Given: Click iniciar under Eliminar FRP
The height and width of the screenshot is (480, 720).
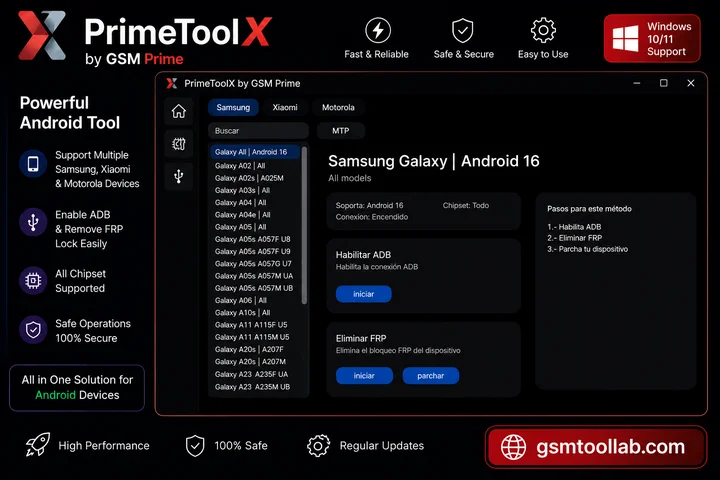Looking at the screenshot, I should [364, 376].
